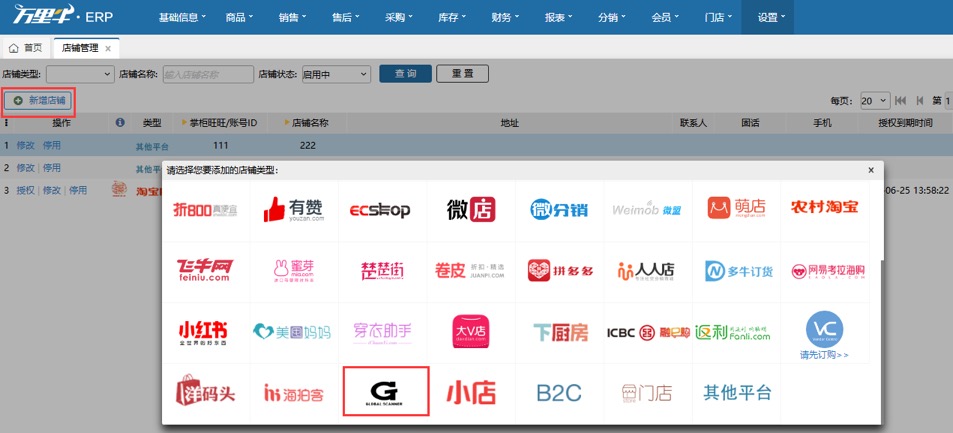Expand the 销售 menu
The height and width of the screenshot is (433, 953).
coord(292,17)
